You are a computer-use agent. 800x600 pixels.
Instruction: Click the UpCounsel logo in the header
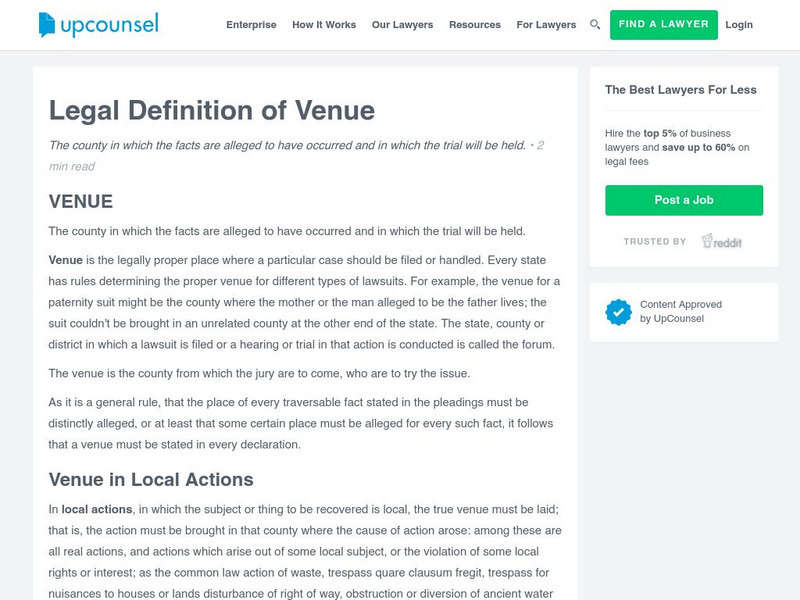tap(98, 25)
